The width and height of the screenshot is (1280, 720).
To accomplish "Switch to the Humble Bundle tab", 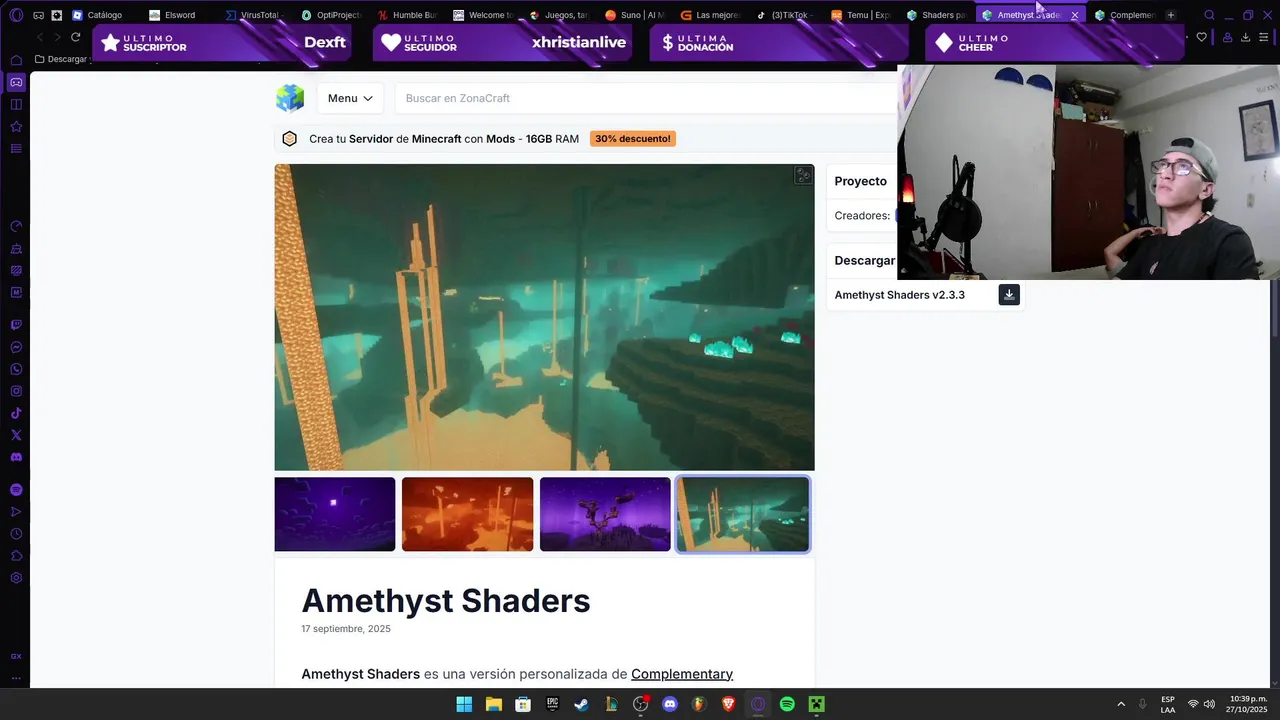I will point(407,15).
